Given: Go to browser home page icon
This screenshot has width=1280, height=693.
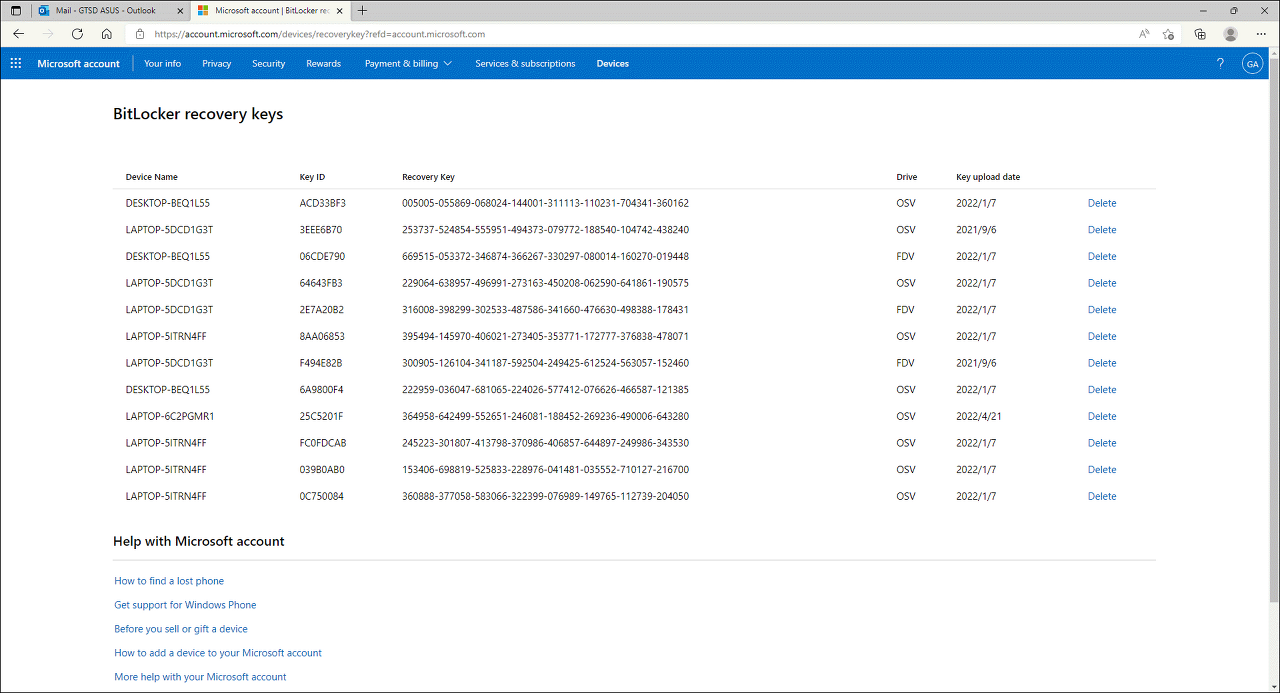Looking at the screenshot, I should pyautogui.click(x=106, y=34).
